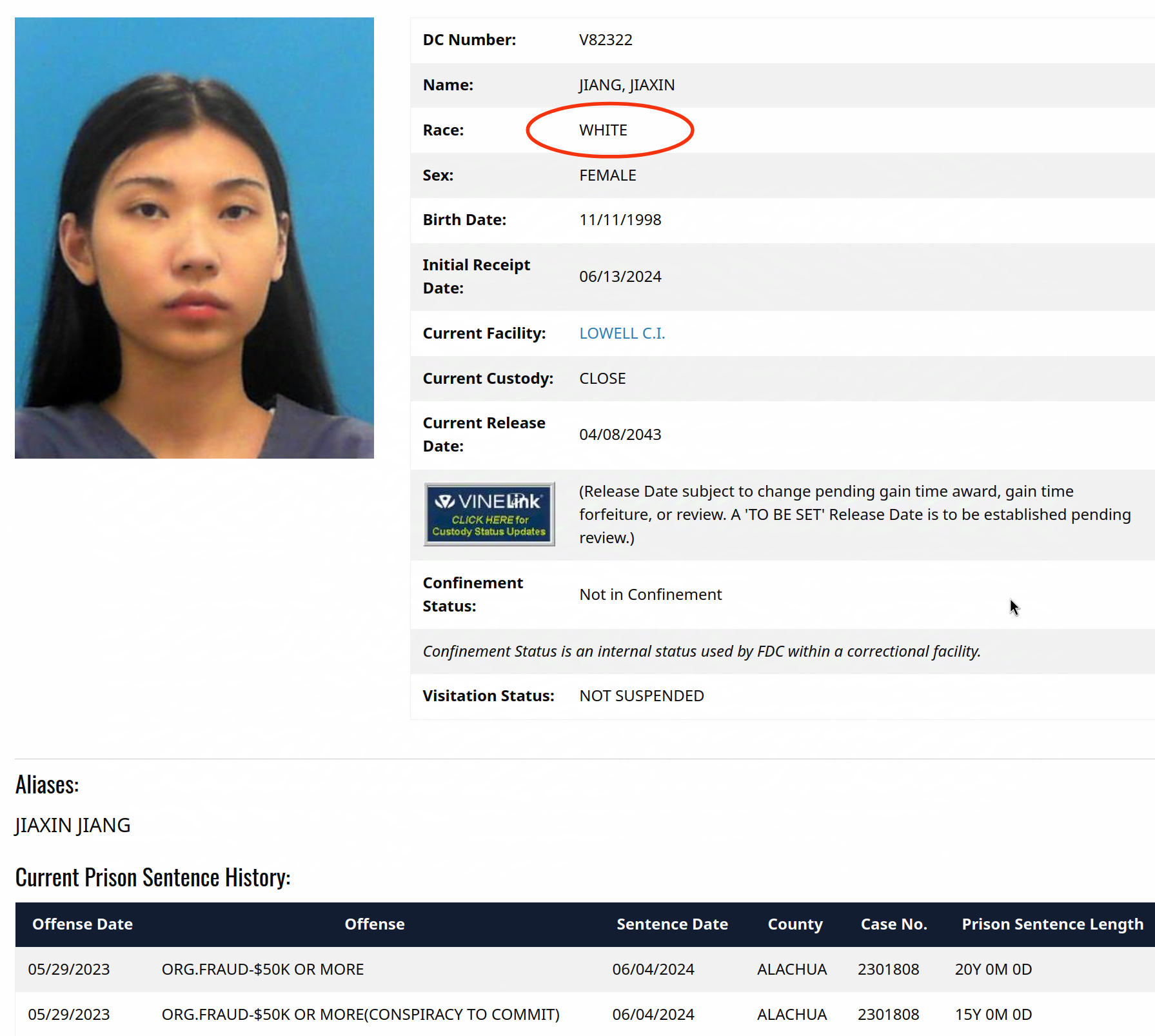Select the Not in Confinement status
The image size is (1155, 1036).
tap(651, 595)
